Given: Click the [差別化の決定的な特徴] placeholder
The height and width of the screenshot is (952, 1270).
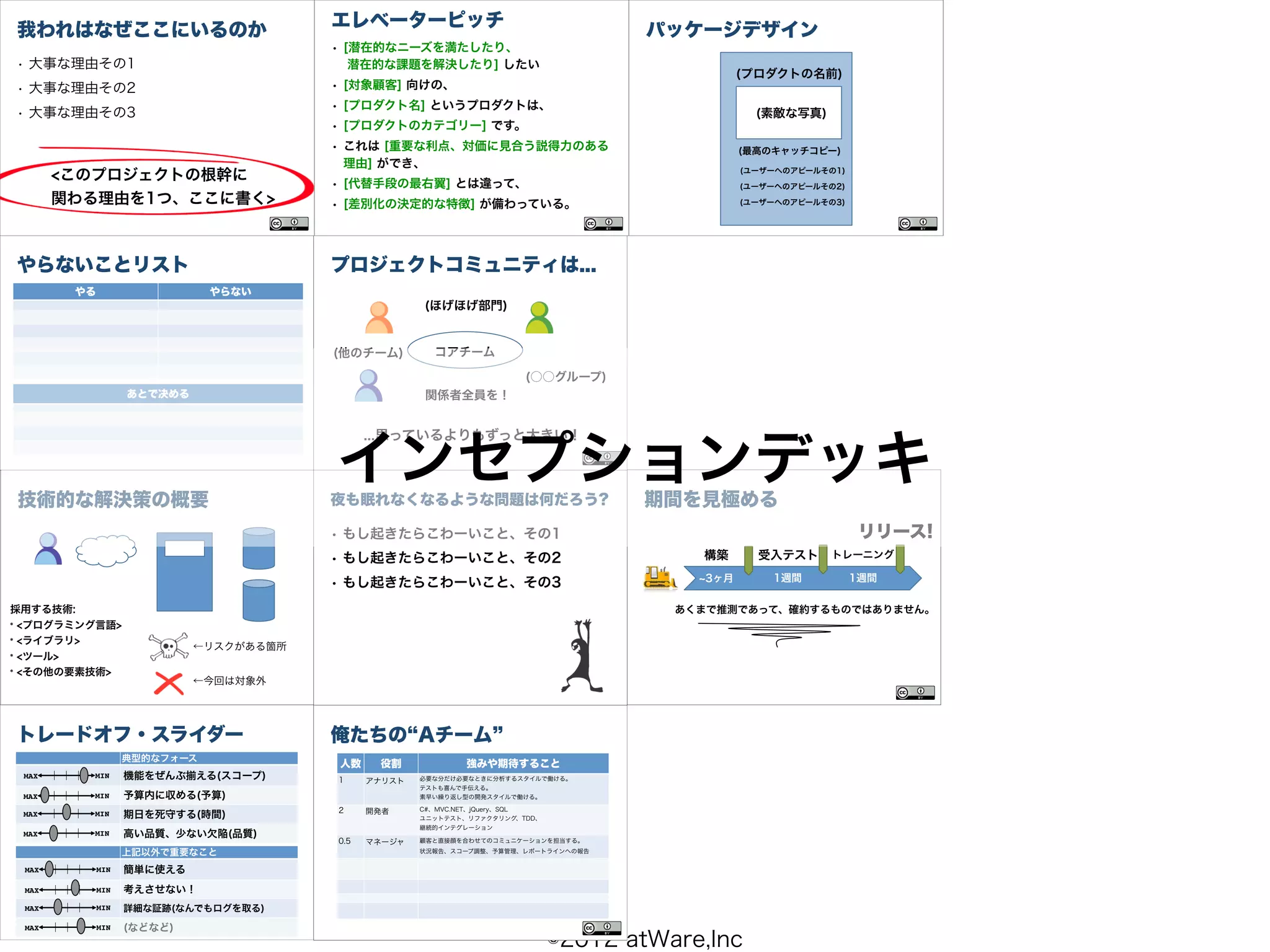Looking at the screenshot, I should [x=409, y=203].
